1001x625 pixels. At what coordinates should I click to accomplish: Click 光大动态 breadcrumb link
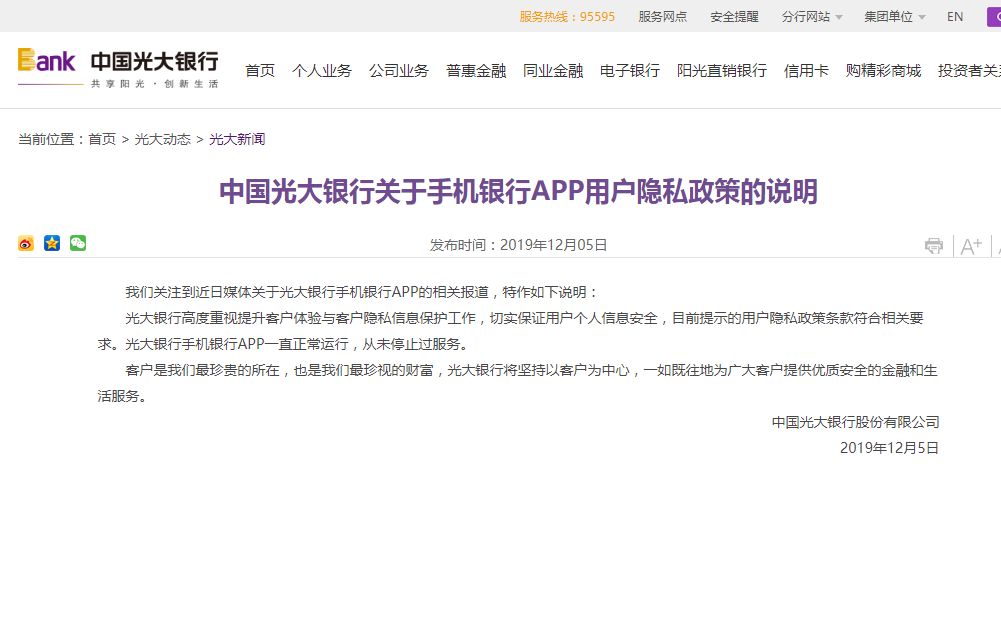(x=163, y=139)
